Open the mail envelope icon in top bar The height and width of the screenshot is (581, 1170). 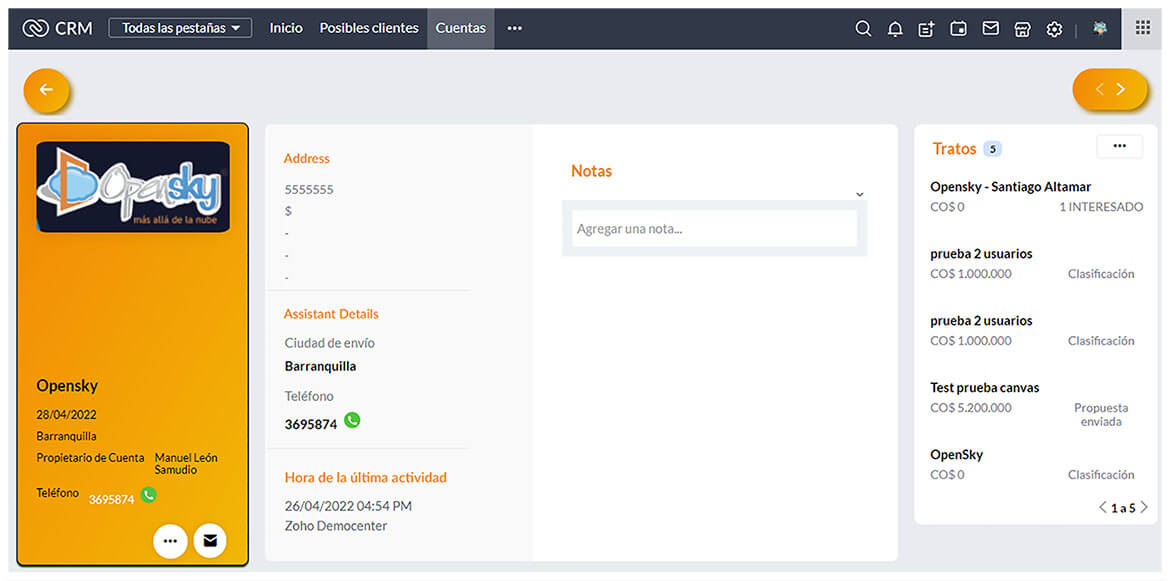pyautogui.click(x=990, y=28)
